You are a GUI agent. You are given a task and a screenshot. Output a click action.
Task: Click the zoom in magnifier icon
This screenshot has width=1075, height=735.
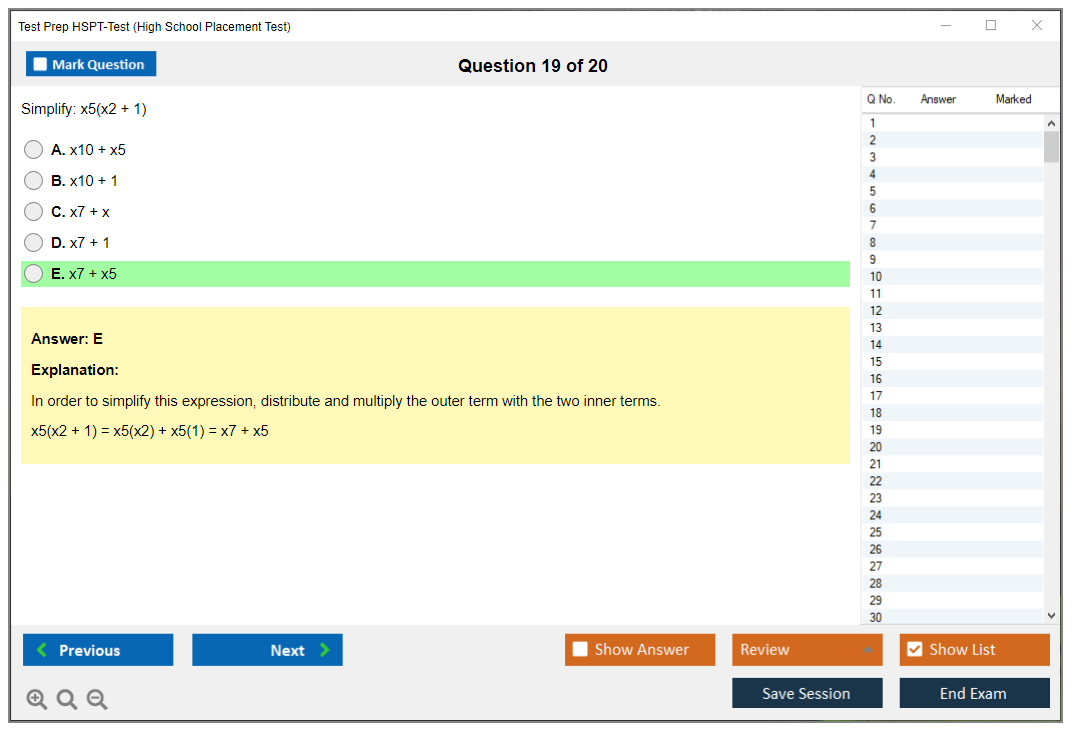(x=37, y=700)
